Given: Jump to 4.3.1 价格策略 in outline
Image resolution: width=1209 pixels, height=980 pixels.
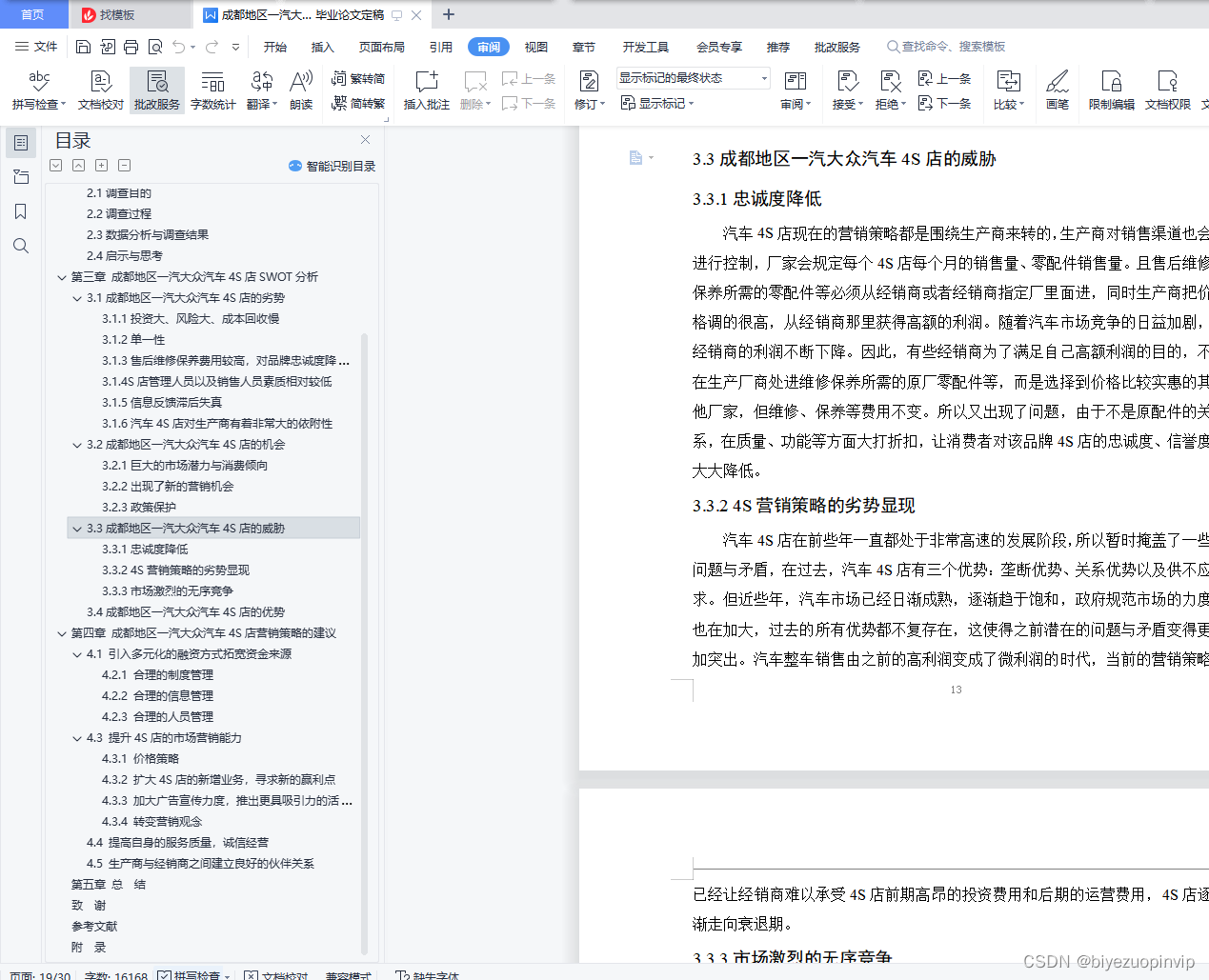Looking at the screenshot, I should pos(141,759).
